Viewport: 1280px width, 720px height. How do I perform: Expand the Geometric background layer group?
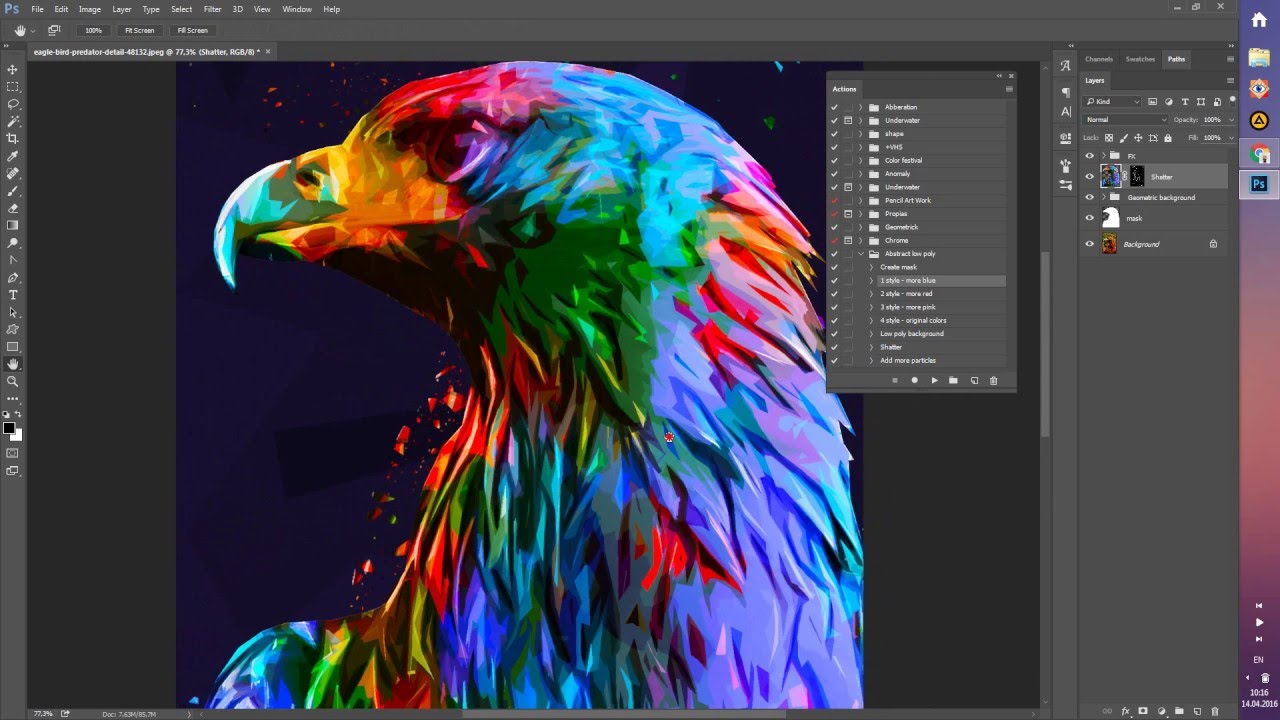[1103, 197]
